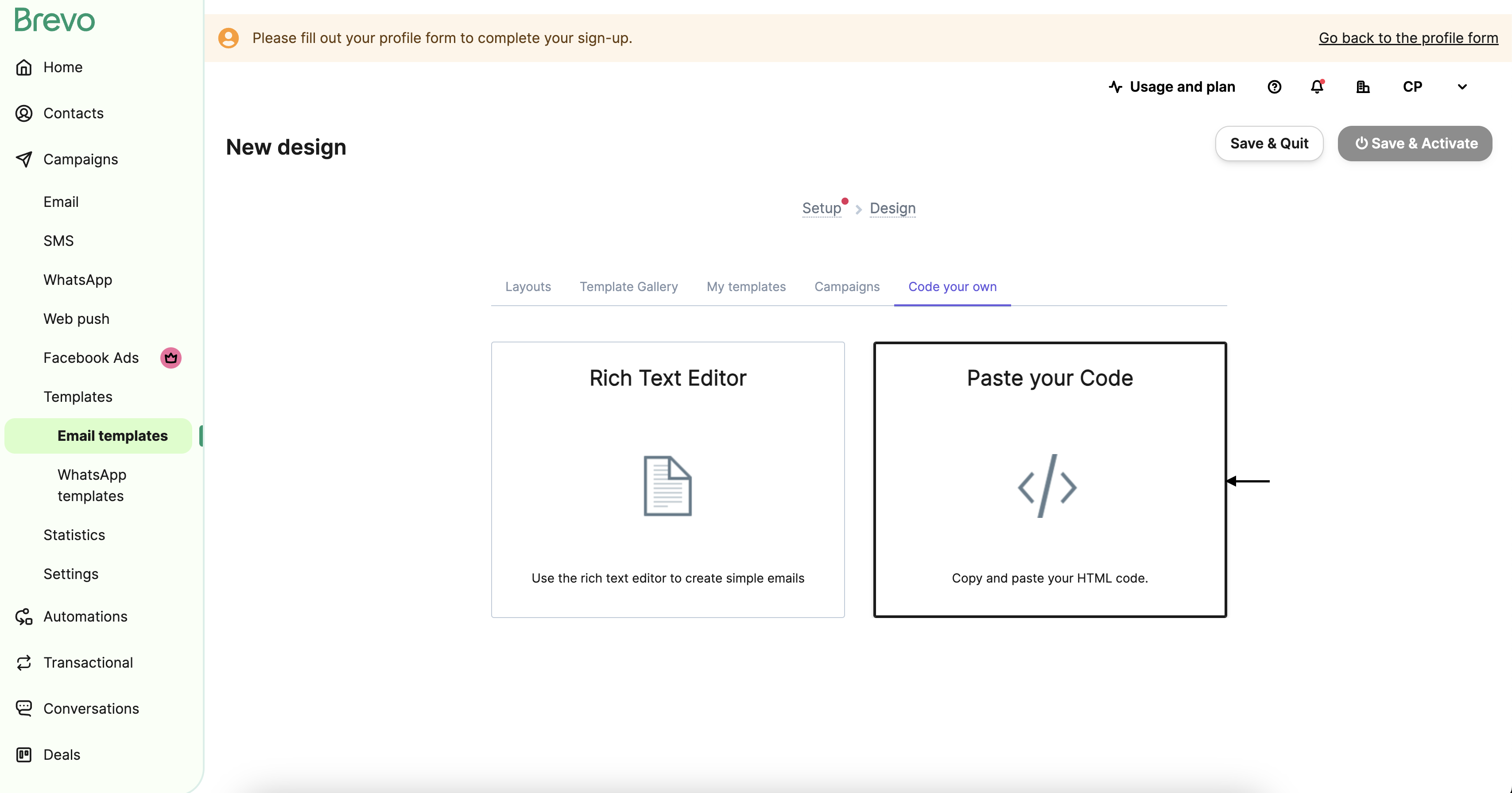
Task: Open WhatsApp campaigns
Action: [x=78, y=280]
